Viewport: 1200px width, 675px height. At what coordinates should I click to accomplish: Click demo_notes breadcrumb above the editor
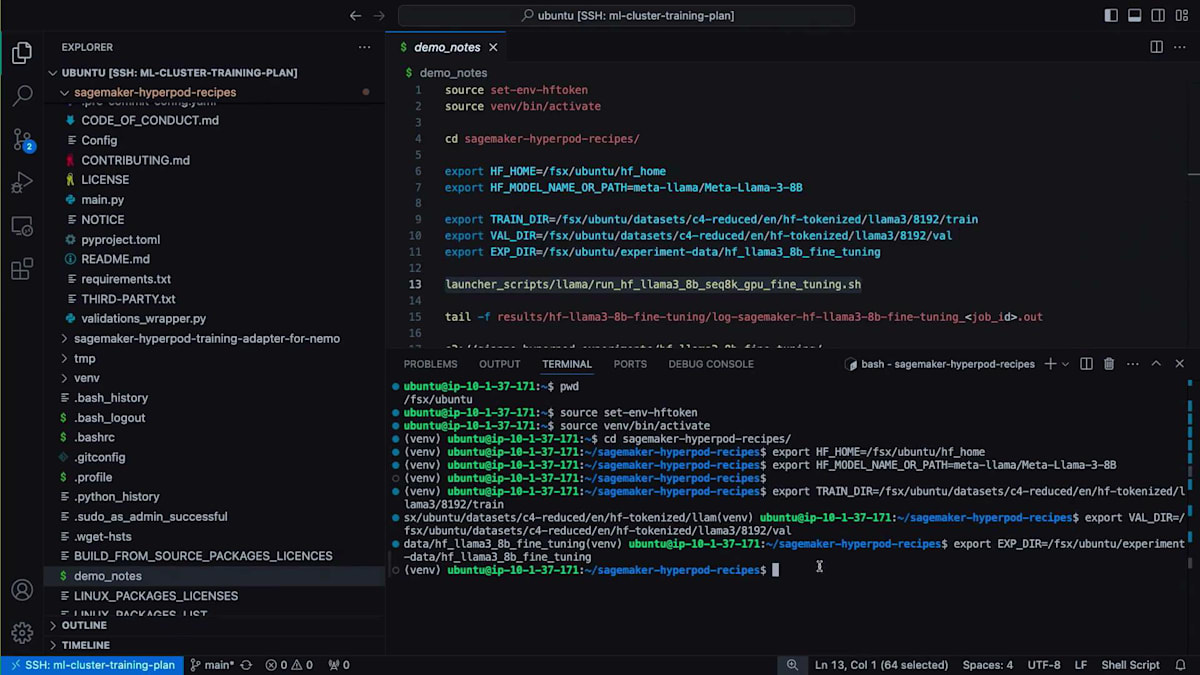click(x=453, y=73)
